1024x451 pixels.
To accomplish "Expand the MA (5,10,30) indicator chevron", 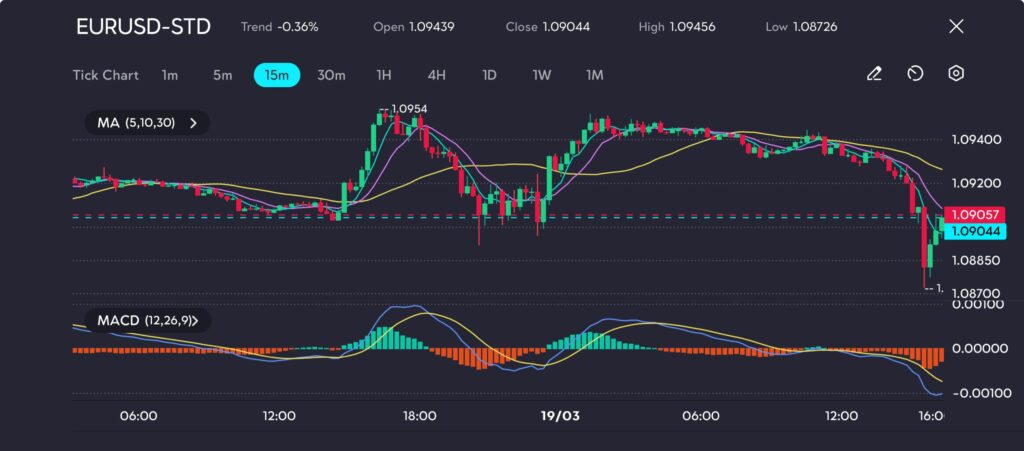I will (193, 123).
